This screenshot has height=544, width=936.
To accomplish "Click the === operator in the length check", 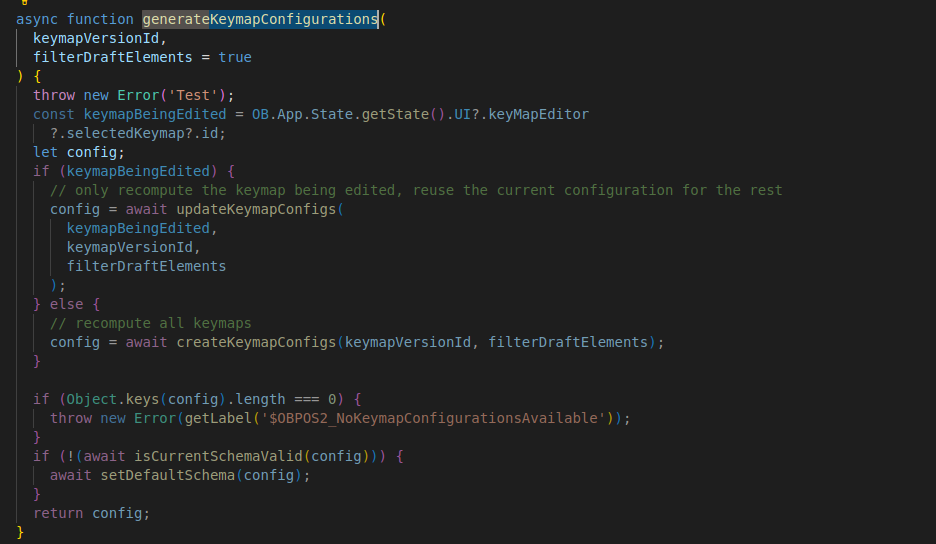I will (x=306, y=399).
